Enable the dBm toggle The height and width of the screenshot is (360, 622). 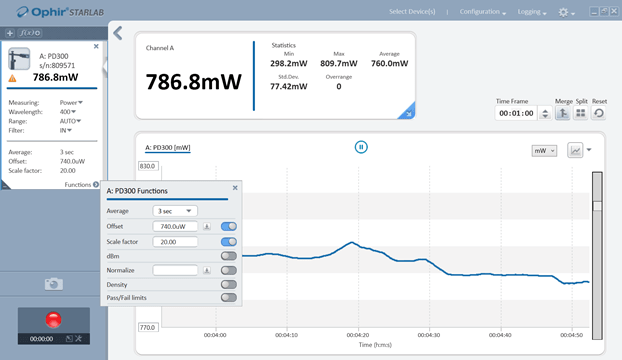pyautogui.click(x=229, y=256)
